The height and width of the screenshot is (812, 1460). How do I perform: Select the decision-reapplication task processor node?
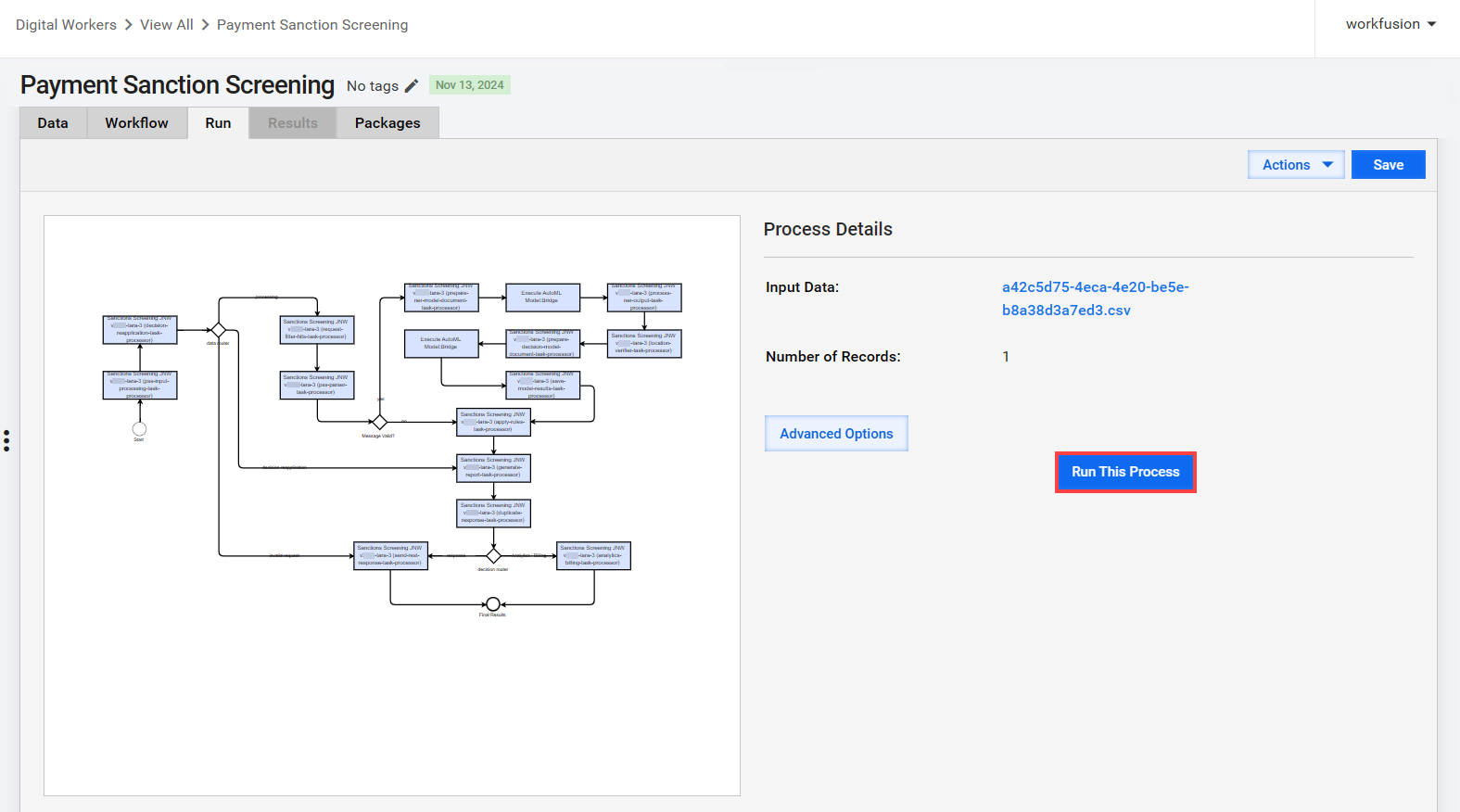tap(140, 330)
